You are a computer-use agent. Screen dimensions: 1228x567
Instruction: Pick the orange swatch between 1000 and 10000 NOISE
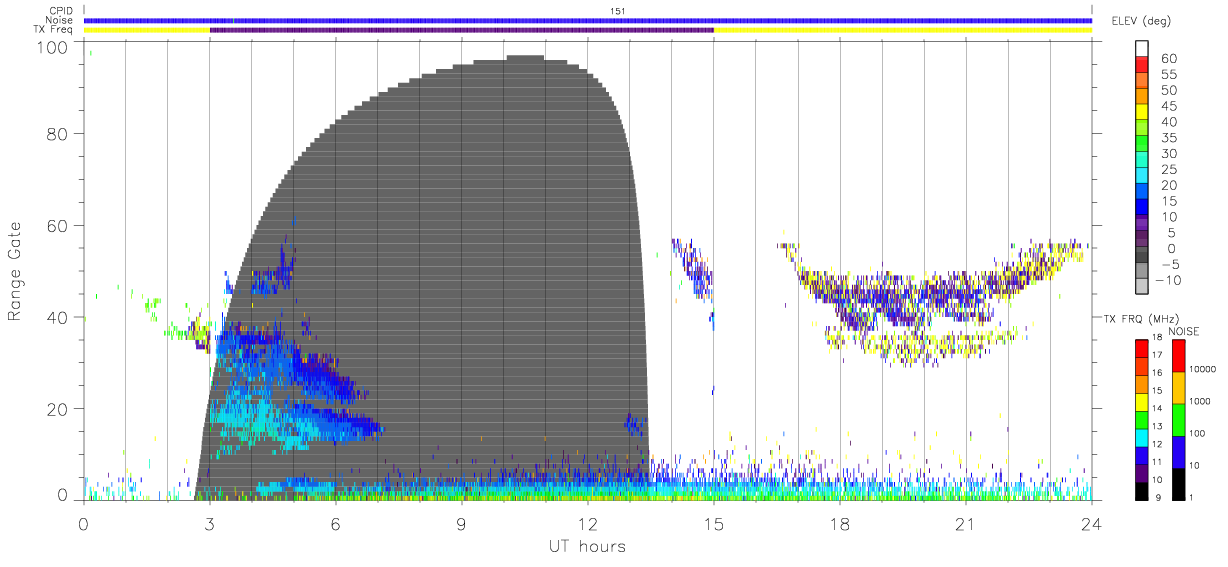click(x=1179, y=388)
